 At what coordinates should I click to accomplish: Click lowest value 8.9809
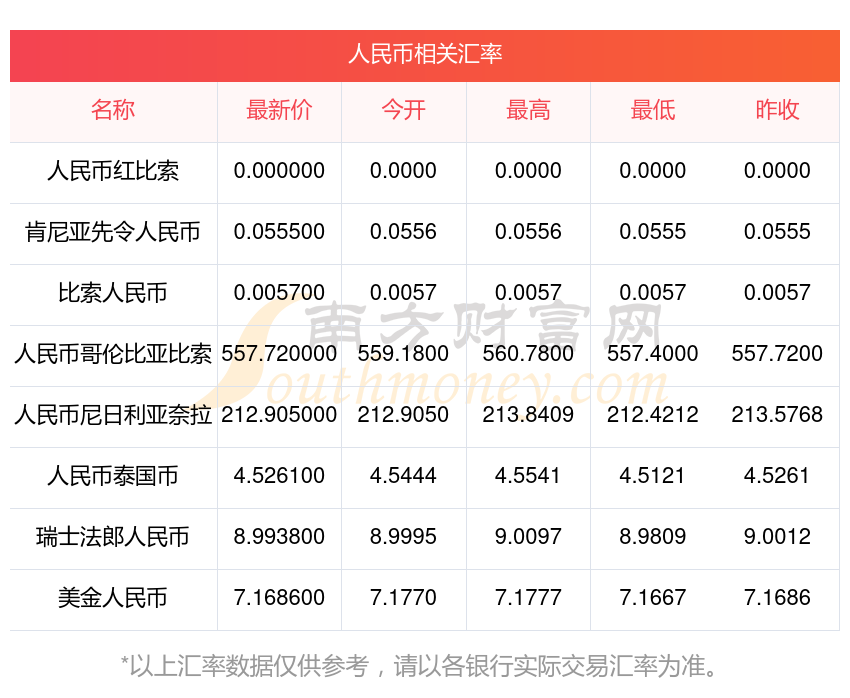(653, 537)
